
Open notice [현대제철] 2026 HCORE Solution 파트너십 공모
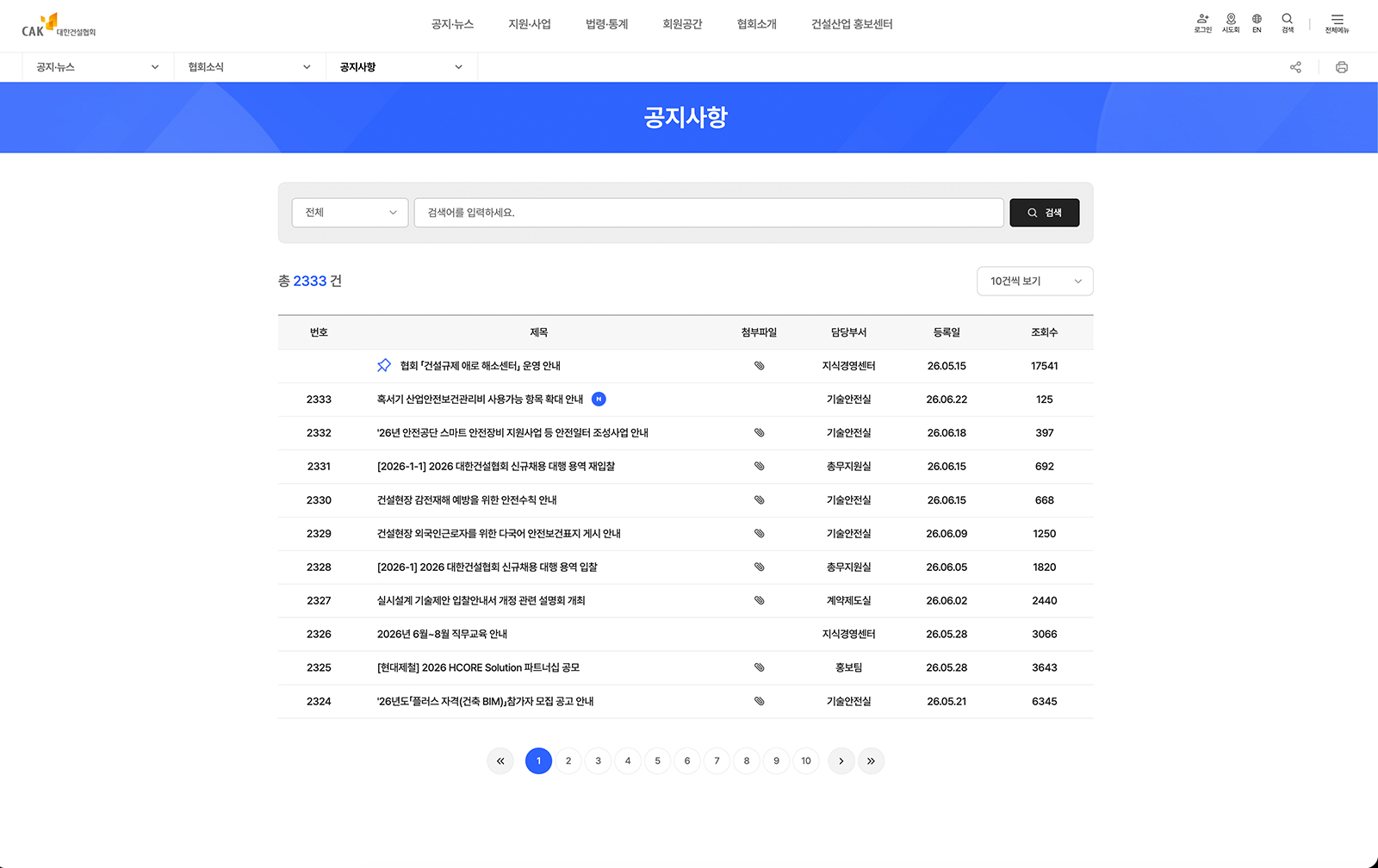point(478,667)
